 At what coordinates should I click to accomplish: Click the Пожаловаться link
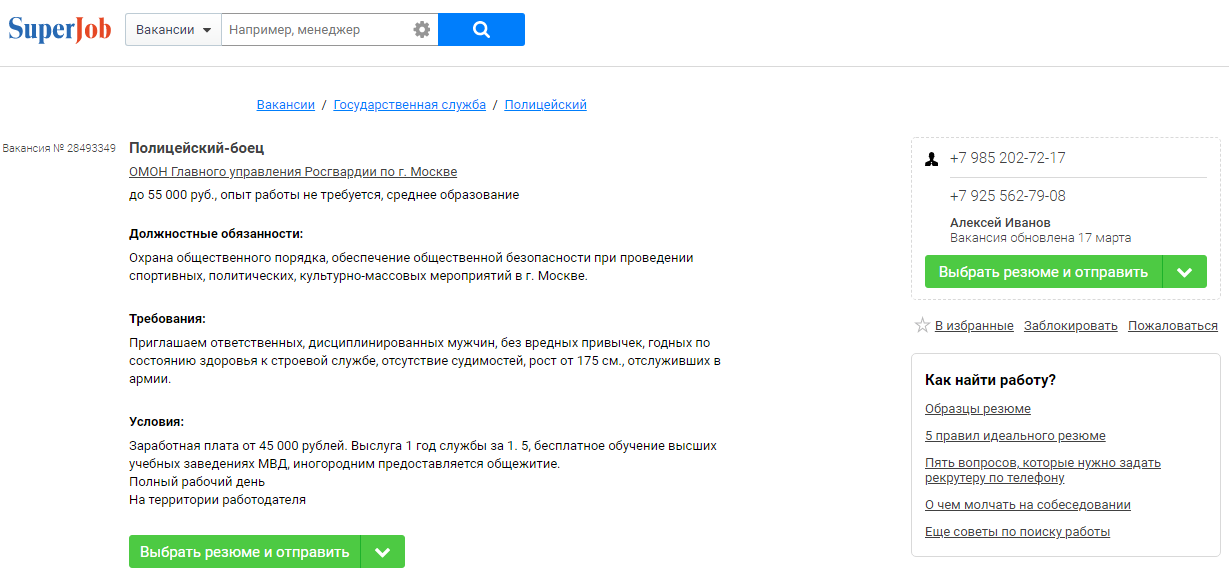click(1173, 326)
